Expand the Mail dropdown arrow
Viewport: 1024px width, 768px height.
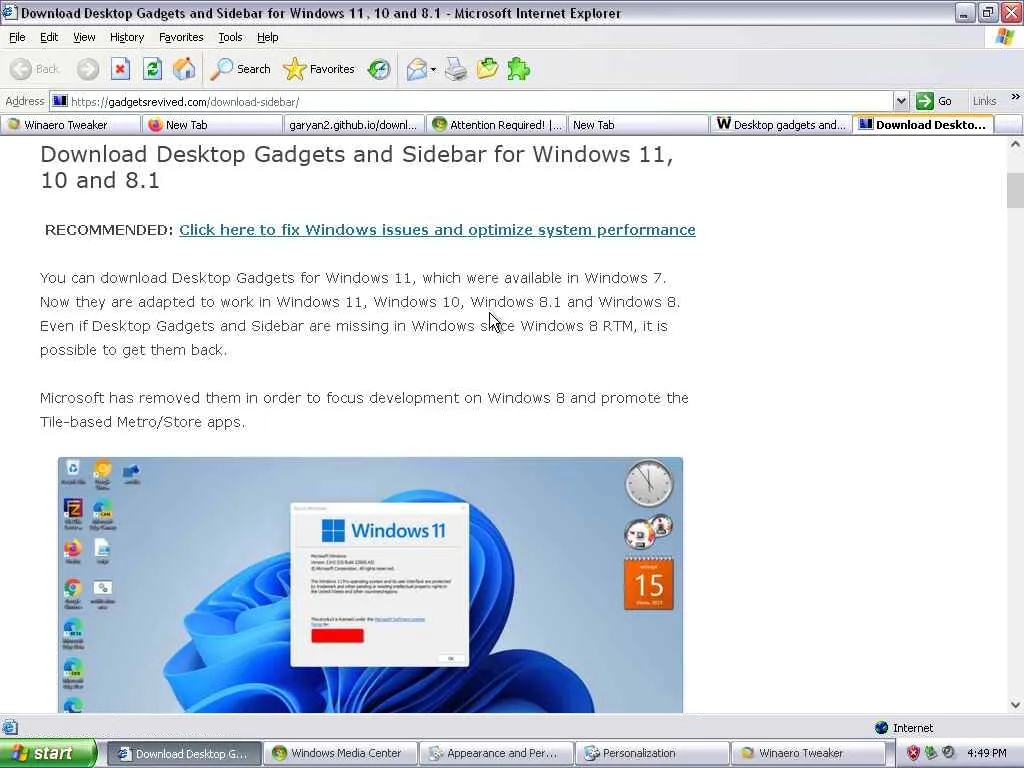click(433, 70)
